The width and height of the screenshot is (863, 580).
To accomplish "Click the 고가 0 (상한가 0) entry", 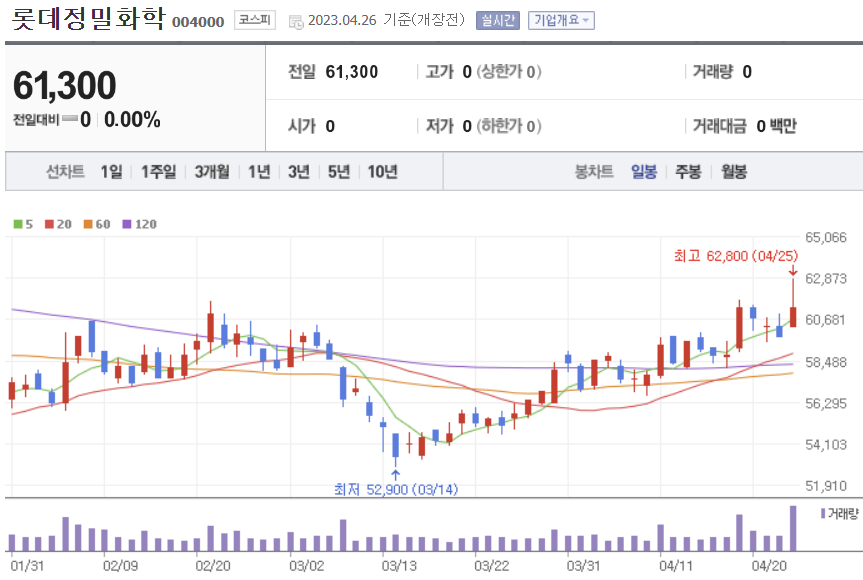I will click(x=483, y=72).
